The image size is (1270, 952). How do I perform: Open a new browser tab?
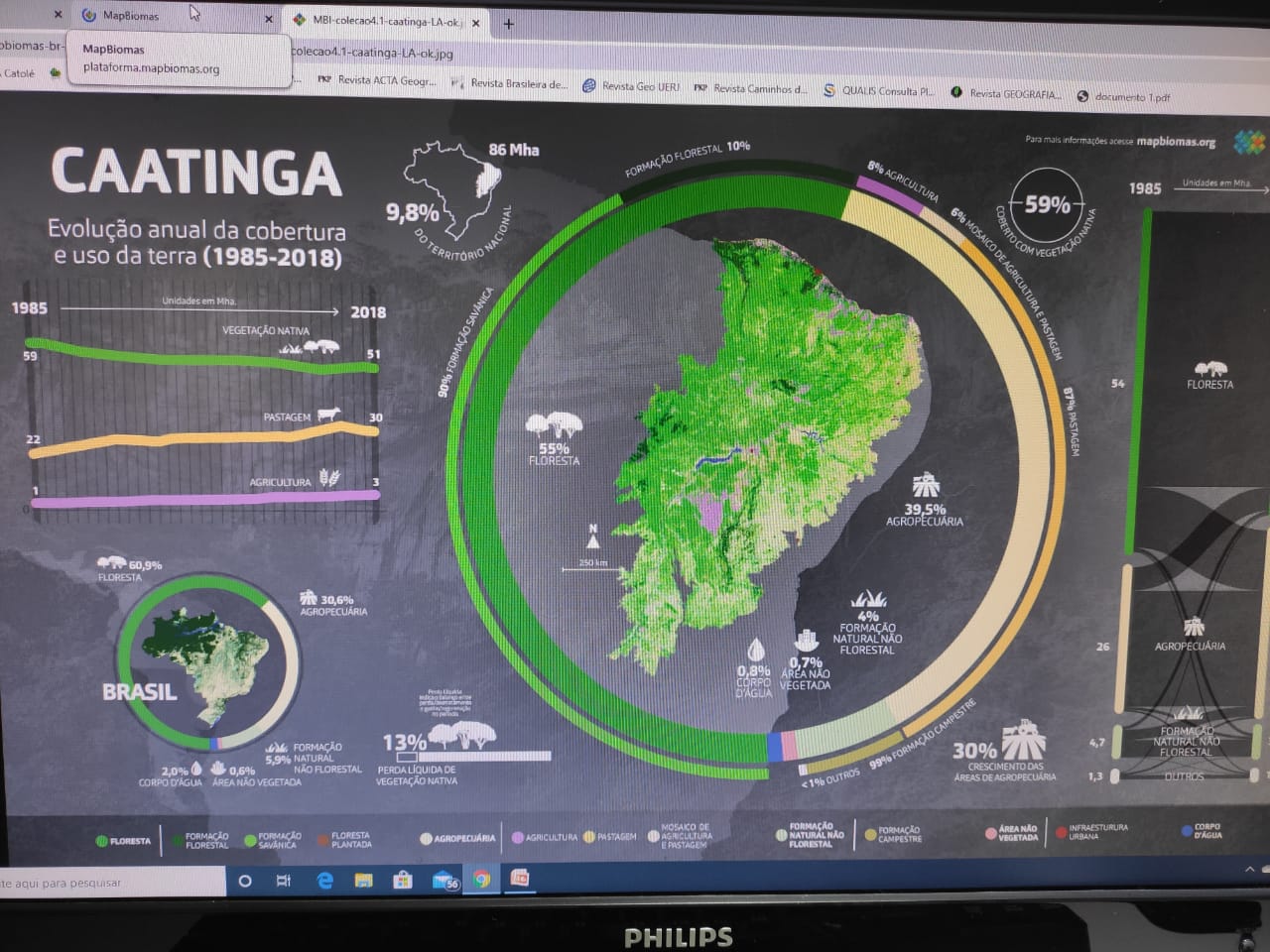coord(509,24)
